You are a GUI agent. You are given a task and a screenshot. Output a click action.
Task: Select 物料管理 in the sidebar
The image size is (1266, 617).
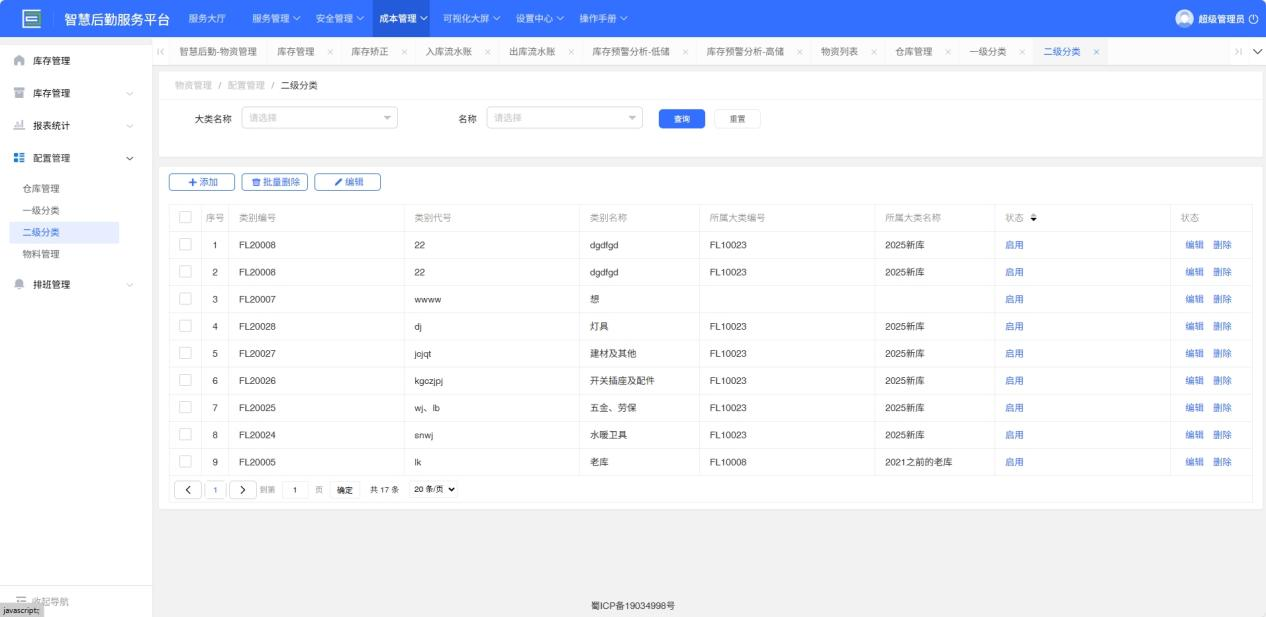tap(41, 254)
